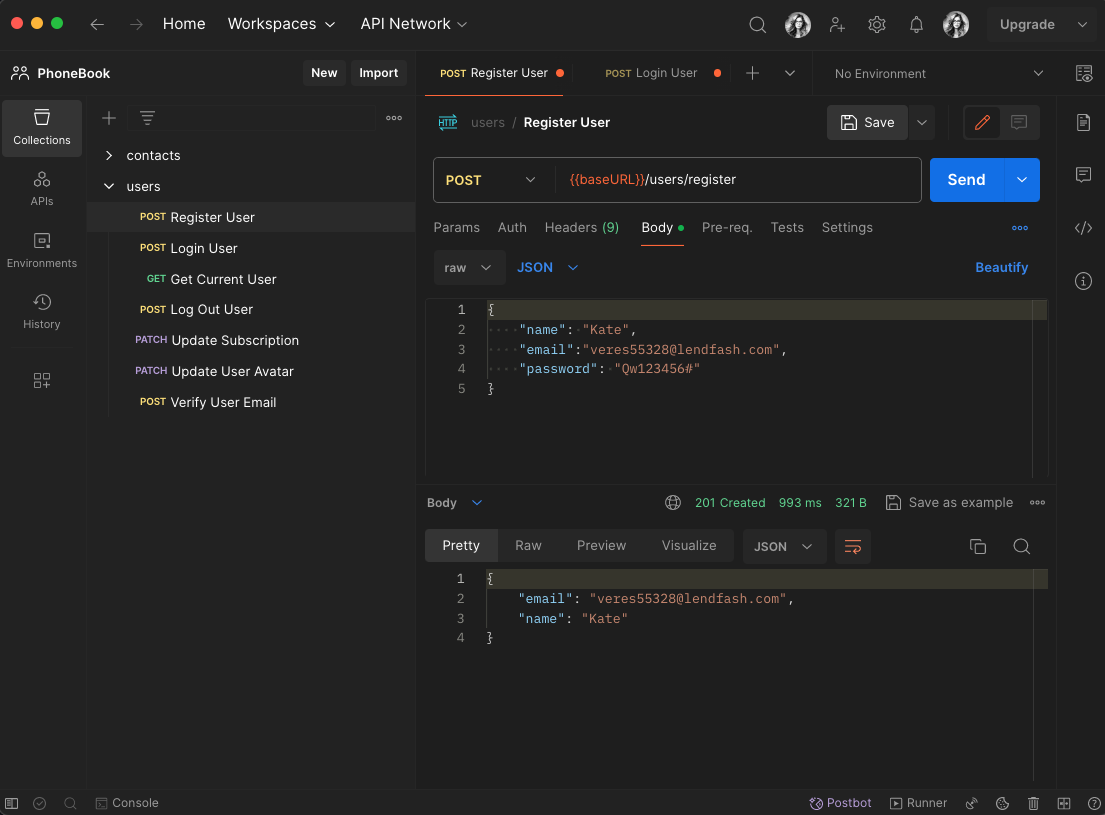Open the comments icon in right sidebar
1105x815 pixels.
[x=1084, y=174]
